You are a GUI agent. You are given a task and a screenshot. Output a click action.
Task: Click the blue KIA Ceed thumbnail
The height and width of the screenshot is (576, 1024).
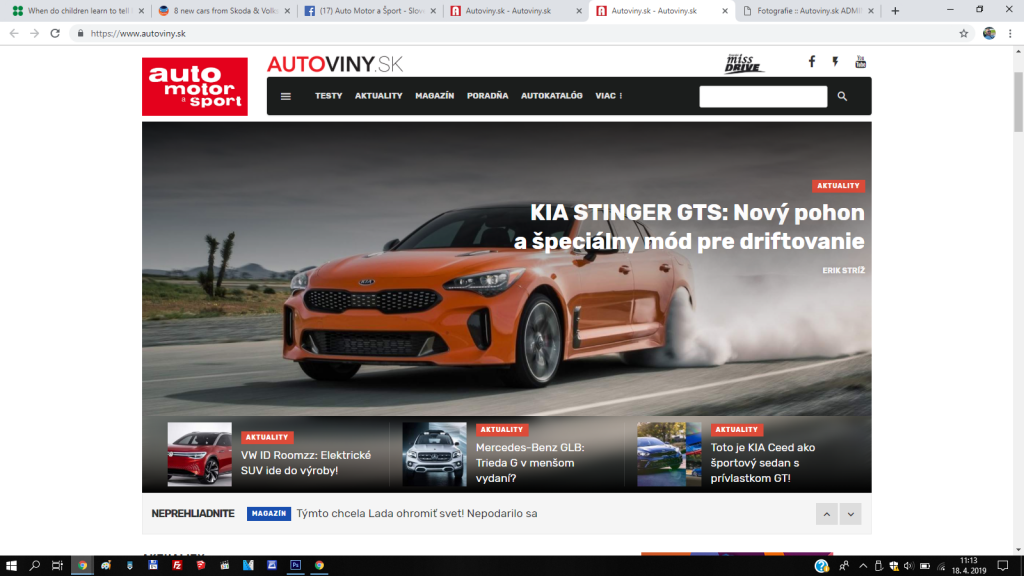click(669, 455)
